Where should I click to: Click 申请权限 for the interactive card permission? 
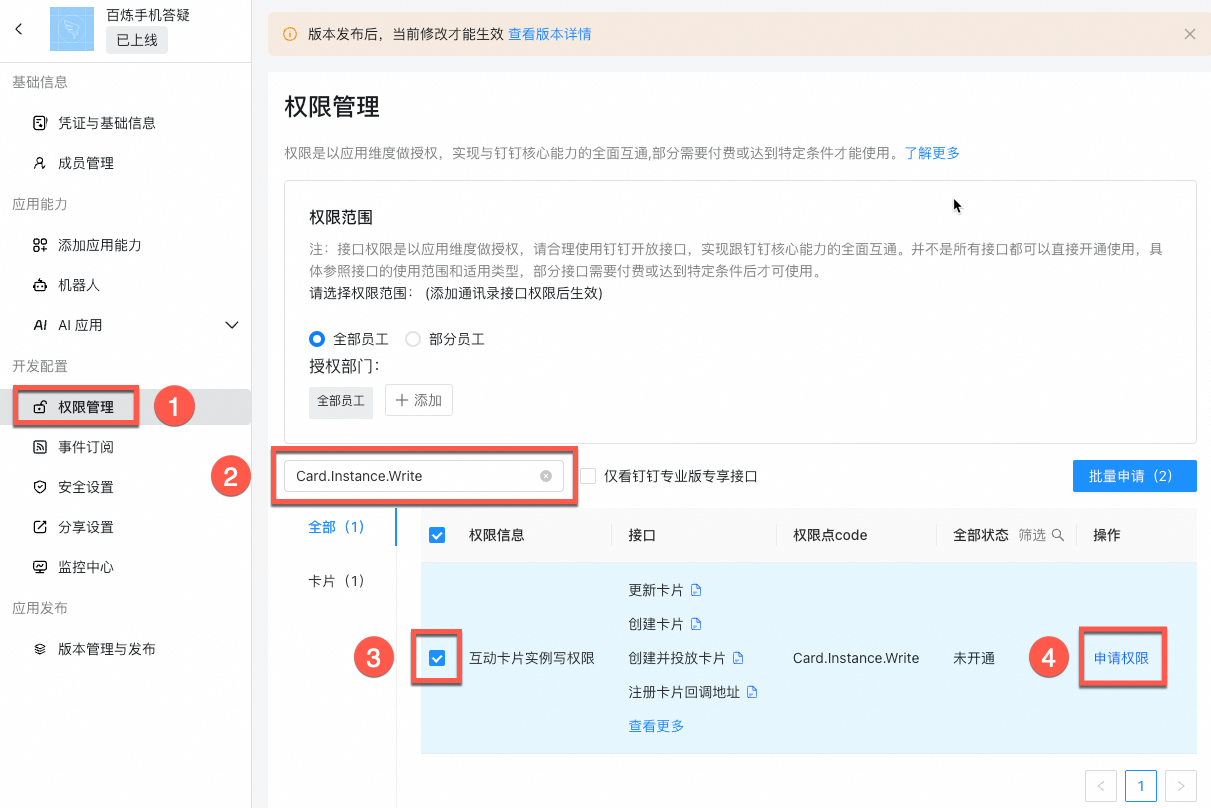pyautogui.click(x=1122, y=658)
